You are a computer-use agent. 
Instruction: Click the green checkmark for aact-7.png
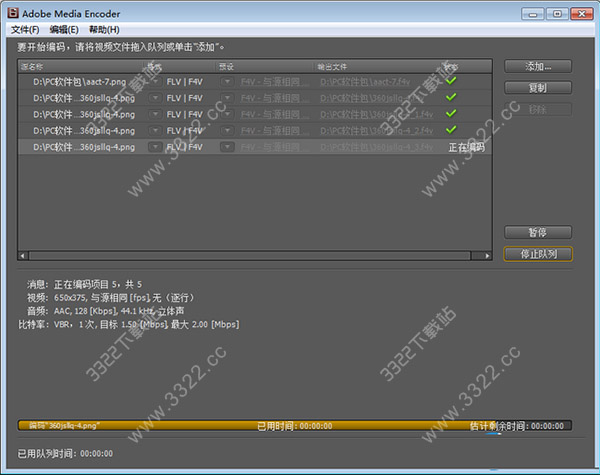[x=451, y=81]
